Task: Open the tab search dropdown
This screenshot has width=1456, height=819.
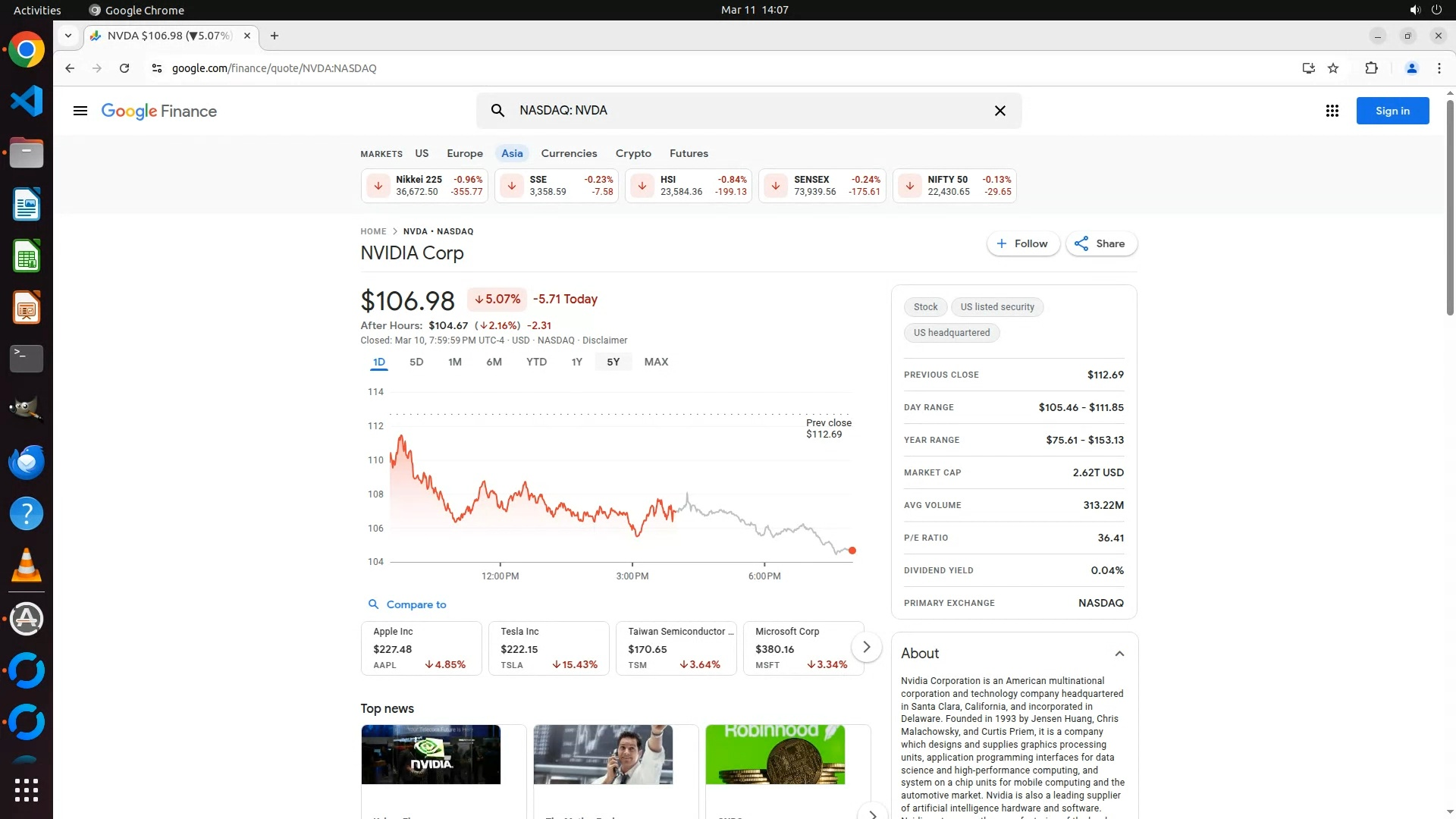Action: 68,36
